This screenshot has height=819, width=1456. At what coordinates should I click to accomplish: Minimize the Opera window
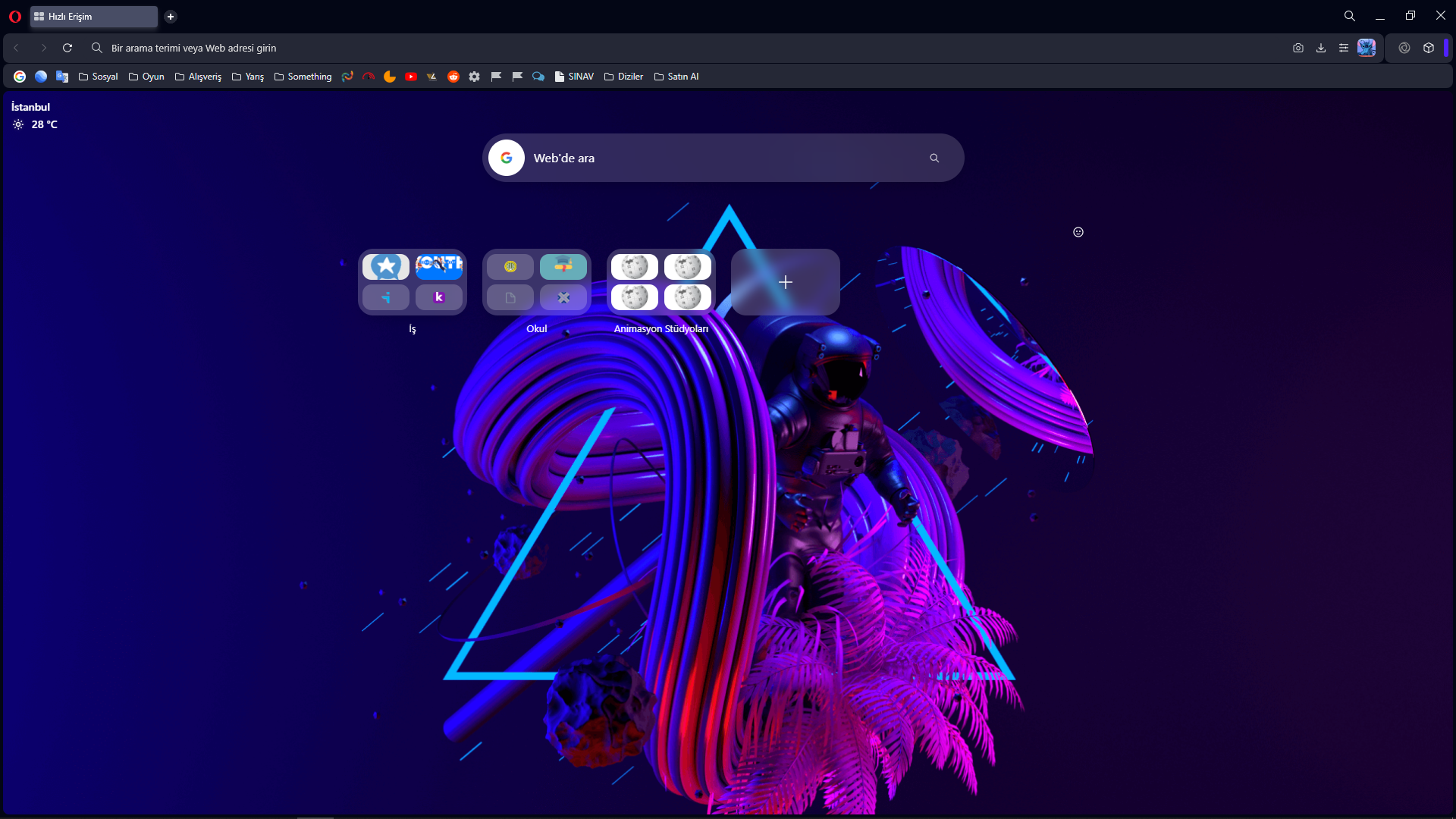pos(1380,16)
